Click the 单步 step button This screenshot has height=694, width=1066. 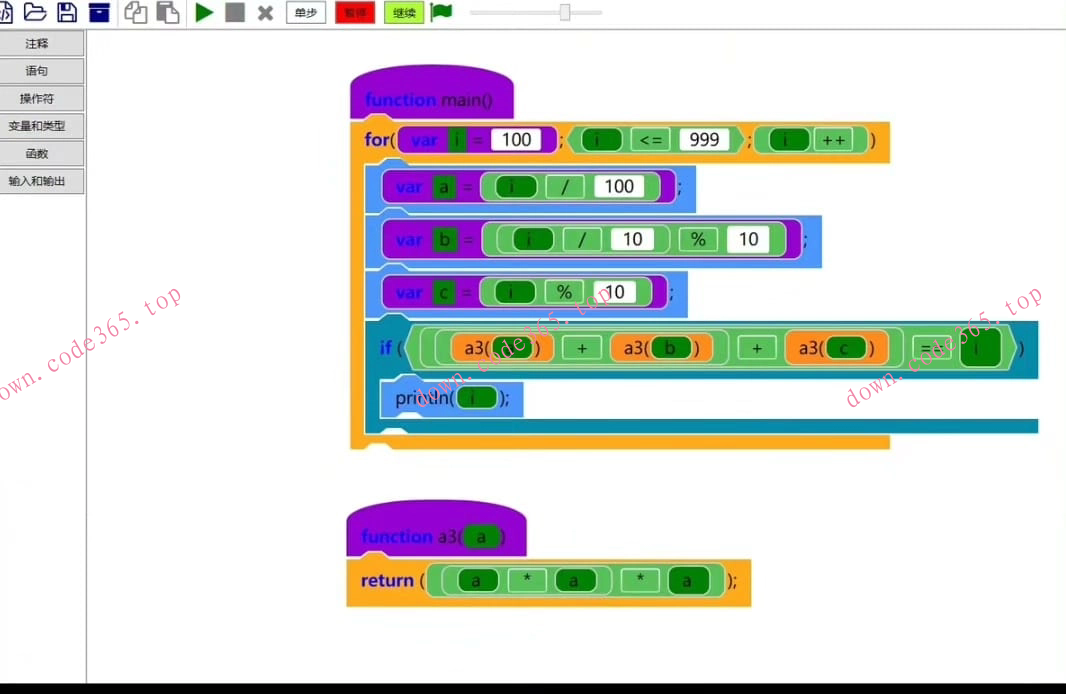(306, 12)
